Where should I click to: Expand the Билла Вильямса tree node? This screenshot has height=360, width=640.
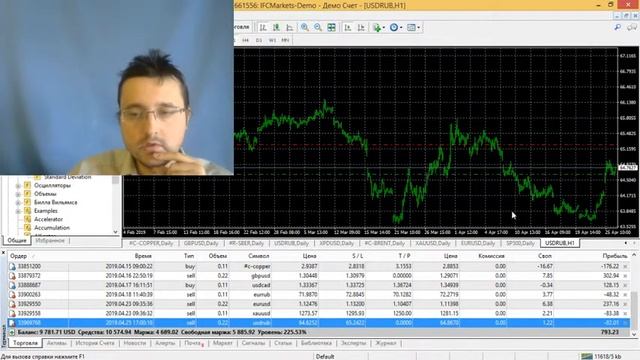pyautogui.click(x=18, y=203)
